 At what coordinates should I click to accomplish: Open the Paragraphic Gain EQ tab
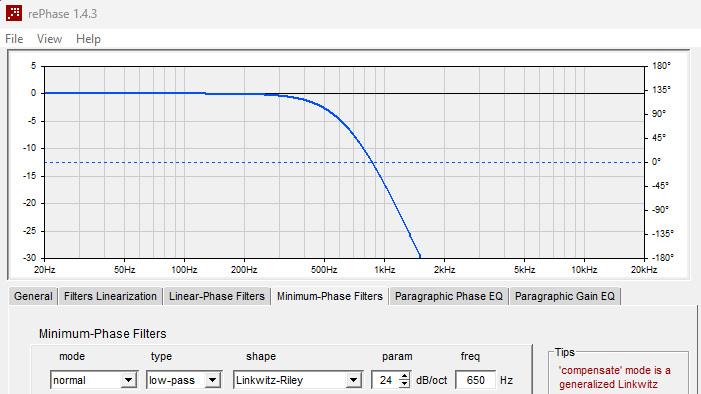[565, 296]
